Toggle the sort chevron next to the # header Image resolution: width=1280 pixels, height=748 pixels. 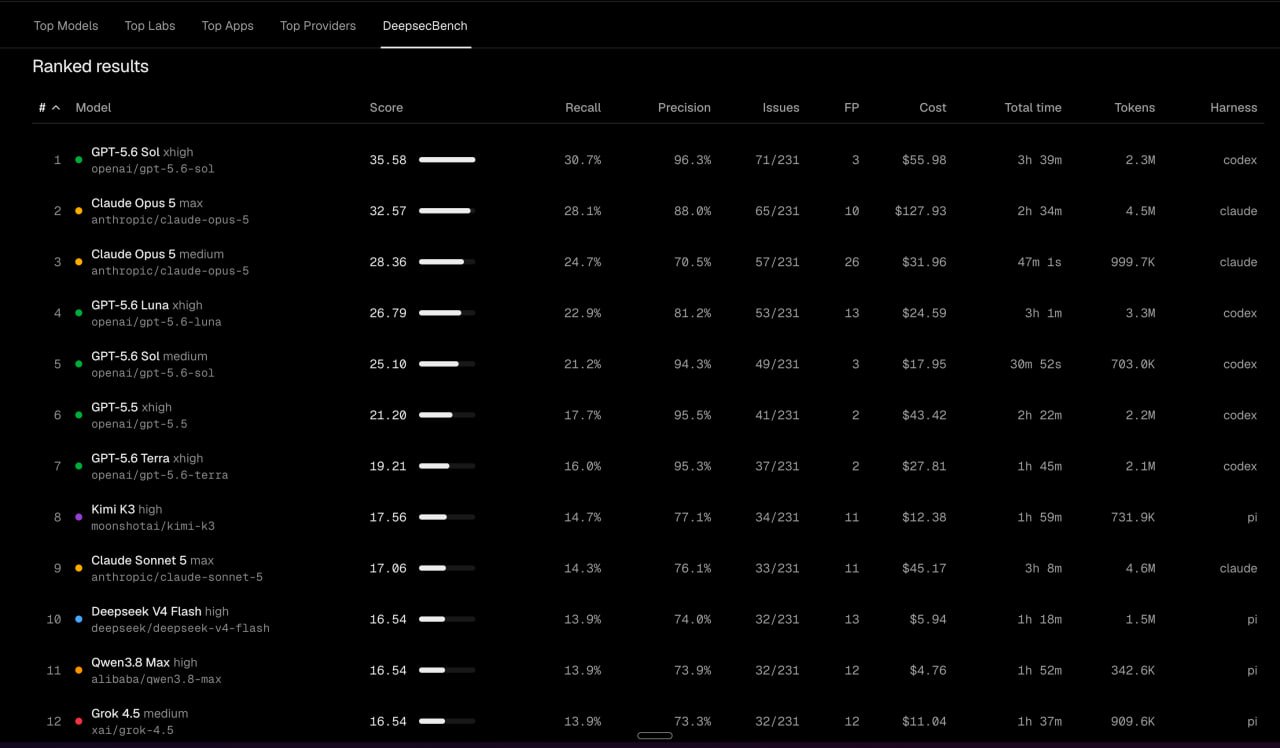[56, 107]
